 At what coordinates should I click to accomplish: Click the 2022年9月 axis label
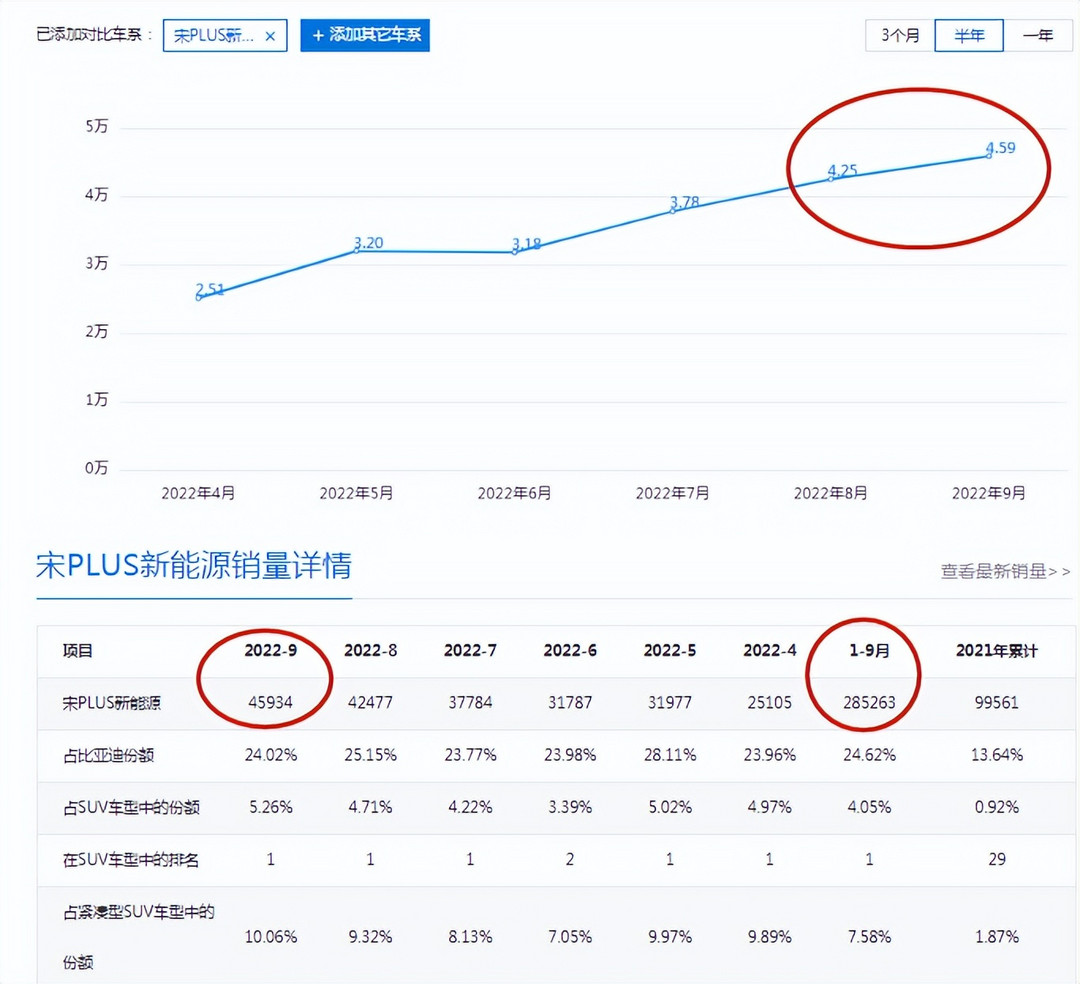[x=989, y=493]
